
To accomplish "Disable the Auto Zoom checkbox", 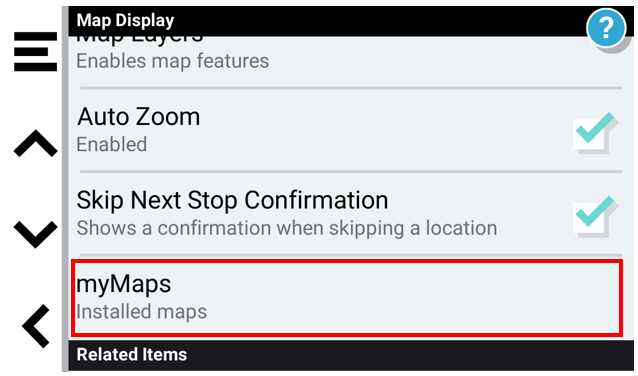I will tap(595, 133).
